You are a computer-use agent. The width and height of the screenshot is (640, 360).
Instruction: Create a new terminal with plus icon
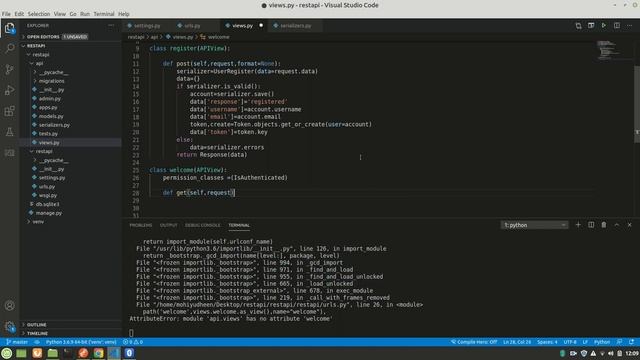[x=578, y=225]
